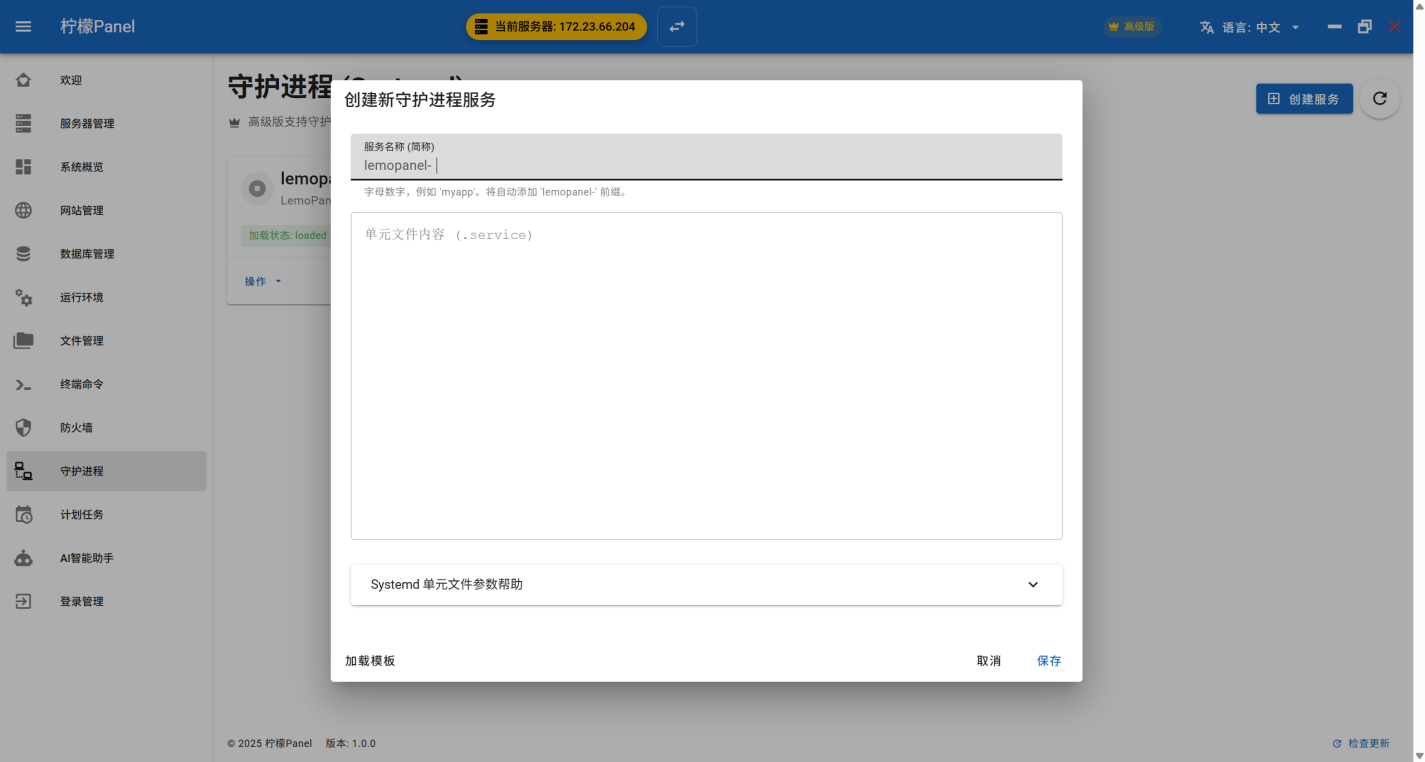Click the database management icon
The width and height of the screenshot is (1425, 762).
(24, 254)
